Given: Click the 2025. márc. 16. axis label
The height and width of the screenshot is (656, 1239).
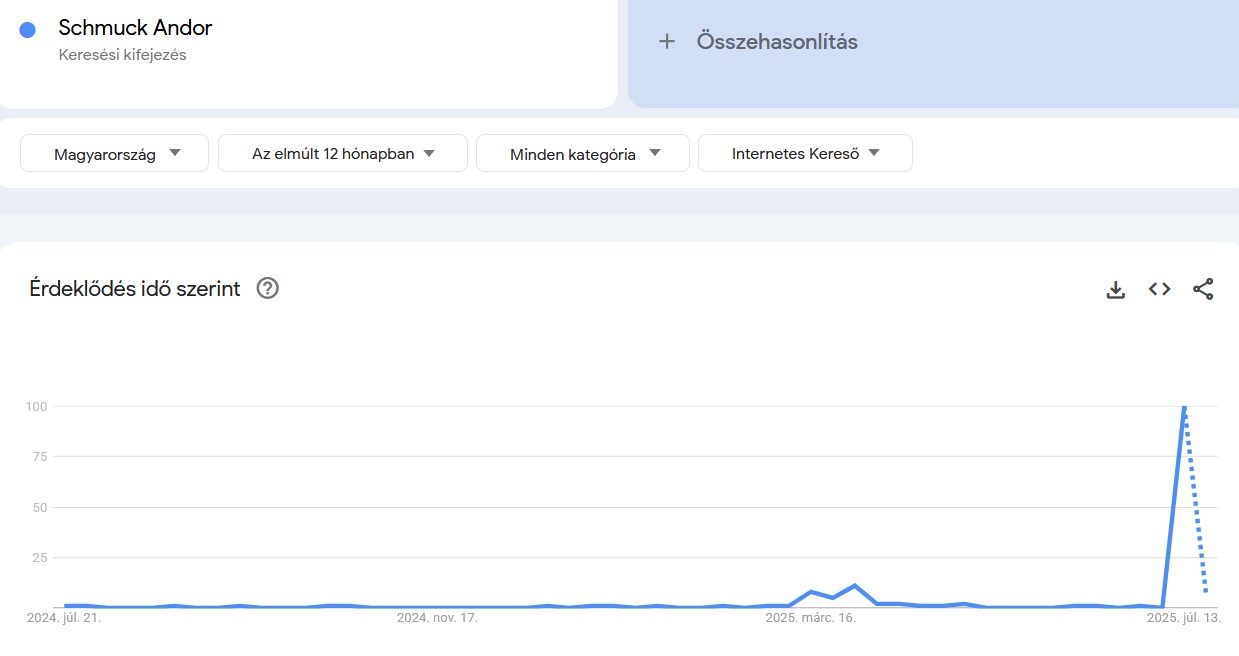Looking at the screenshot, I should pos(810,618).
